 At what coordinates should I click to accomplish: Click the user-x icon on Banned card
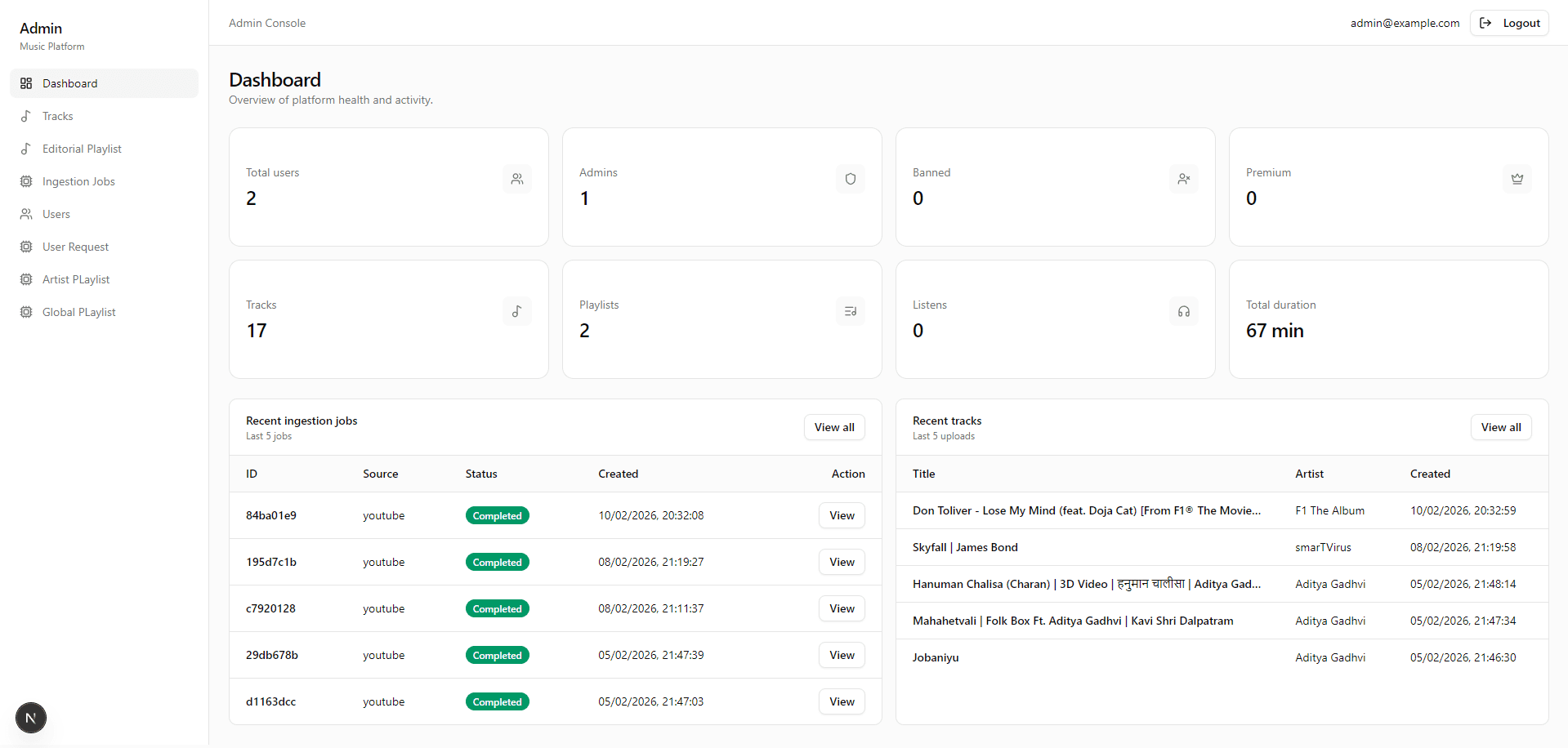pyautogui.click(x=1184, y=179)
